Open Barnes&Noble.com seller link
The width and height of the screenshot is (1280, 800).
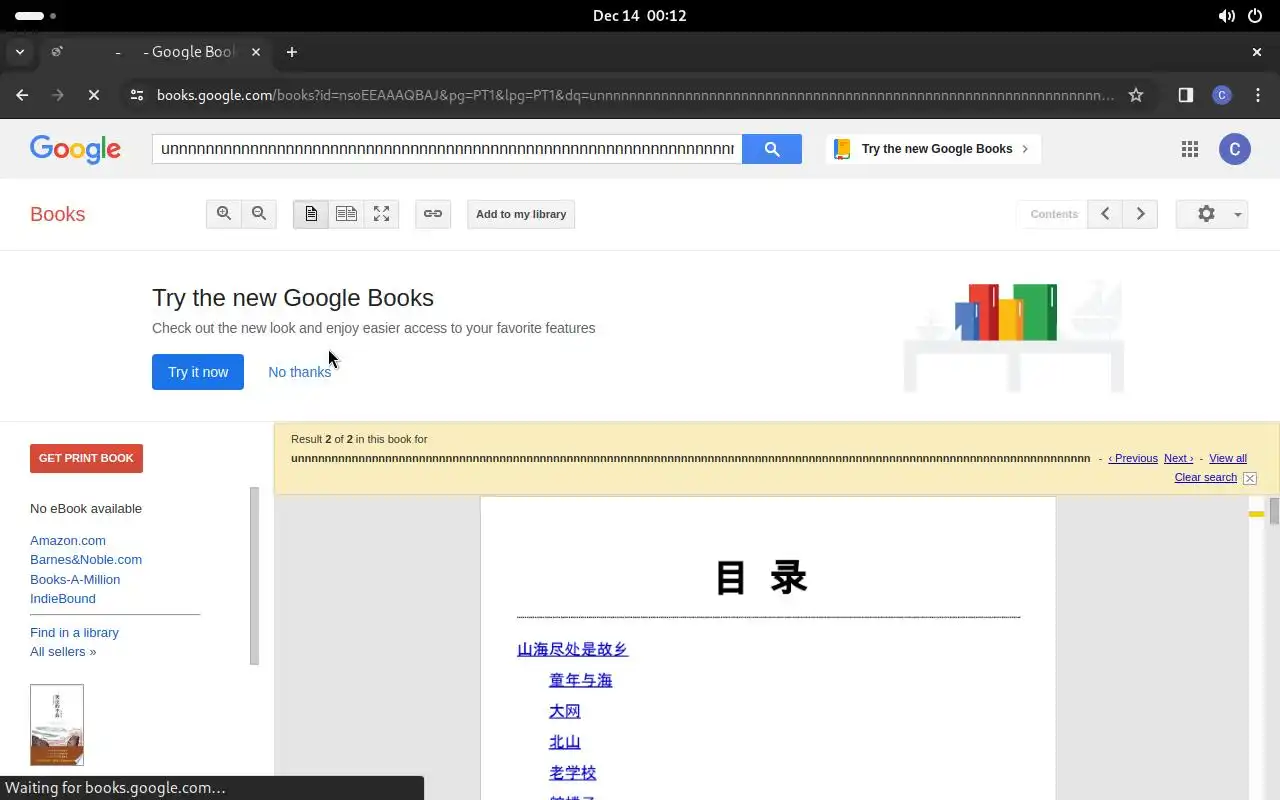(86, 559)
